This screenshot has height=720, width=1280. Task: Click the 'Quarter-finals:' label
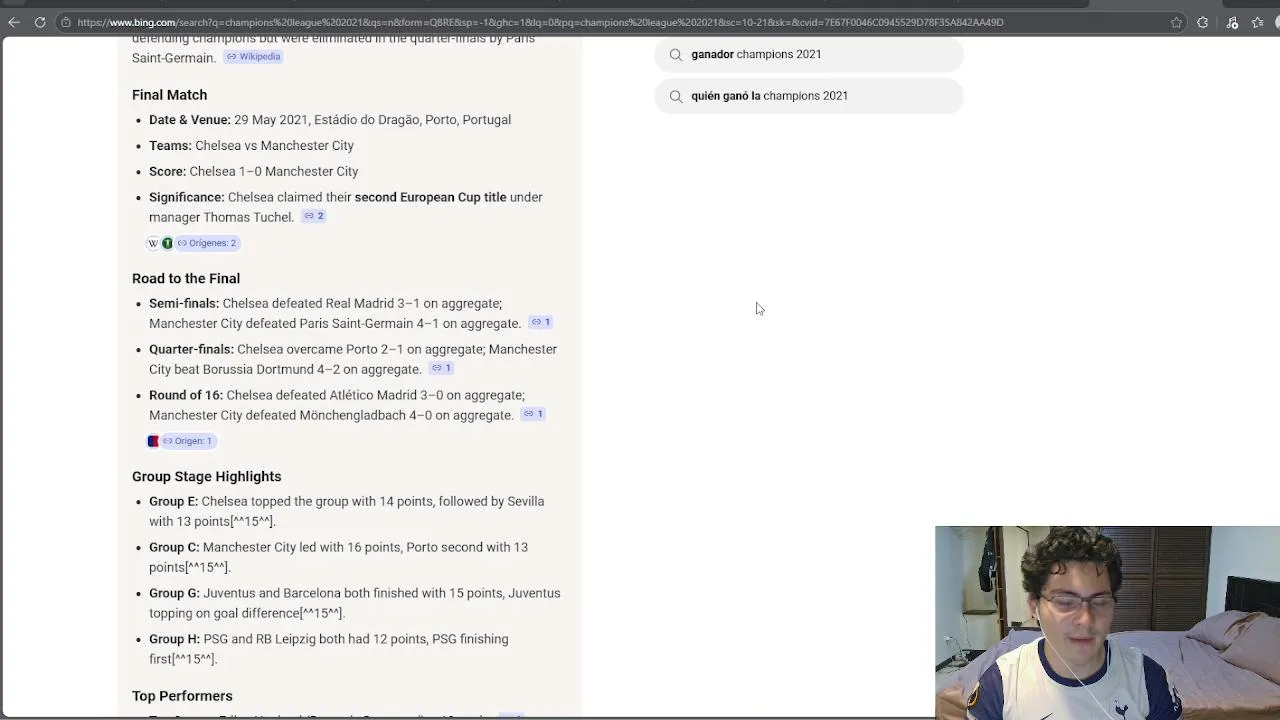click(x=191, y=350)
